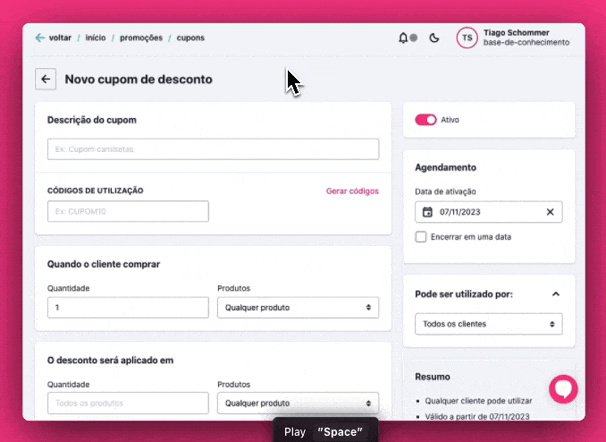Click Válido a partir de 07/11/2023 line
606x442 pixels.
(477, 416)
